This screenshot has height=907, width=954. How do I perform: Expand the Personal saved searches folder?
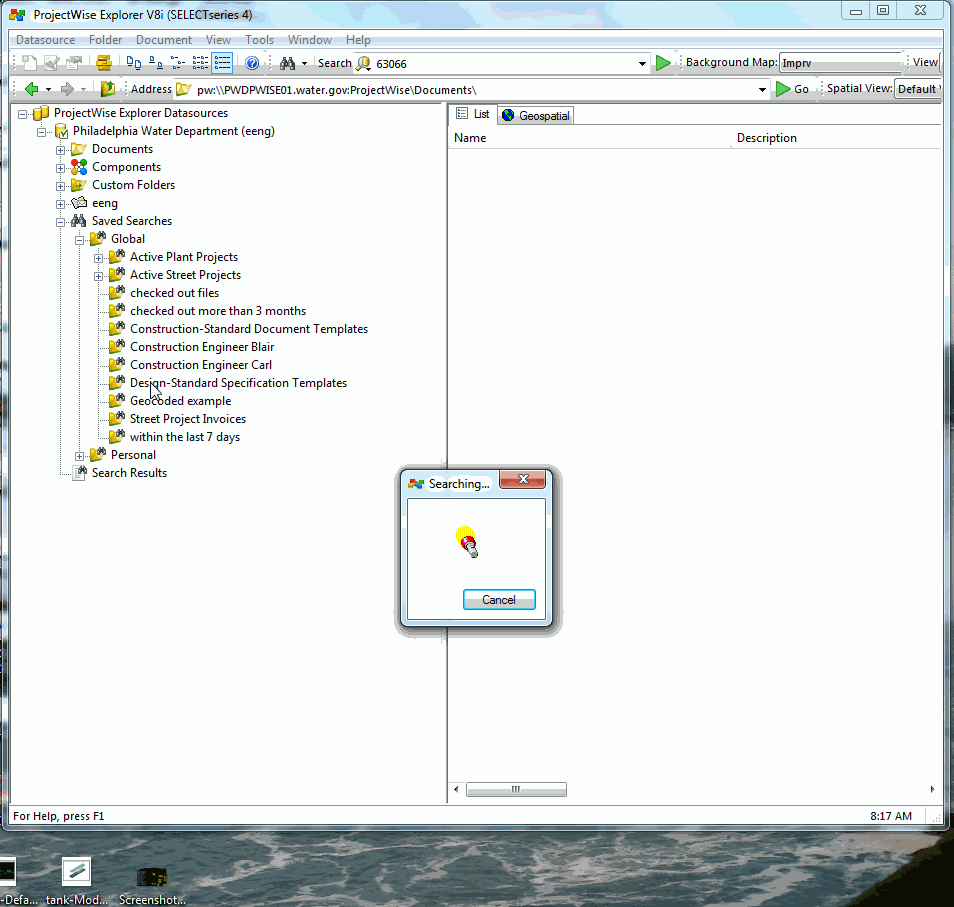click(79, 456)
